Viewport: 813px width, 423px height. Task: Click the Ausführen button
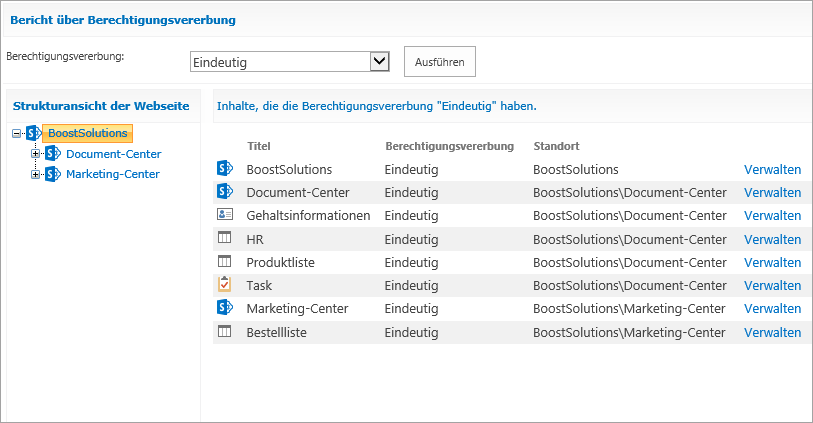(440, 62)
